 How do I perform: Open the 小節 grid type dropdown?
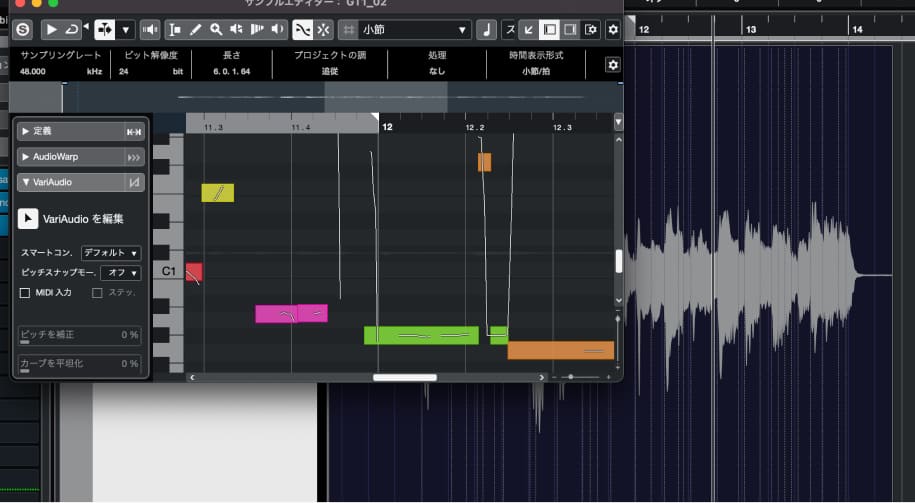(404, 30)
